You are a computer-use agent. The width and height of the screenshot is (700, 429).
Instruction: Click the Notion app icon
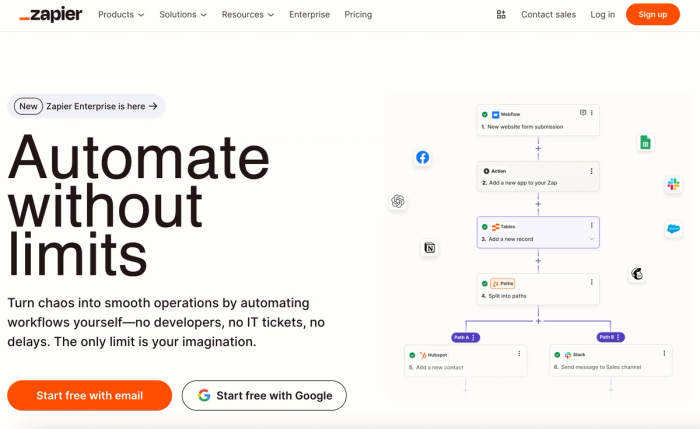429,248
